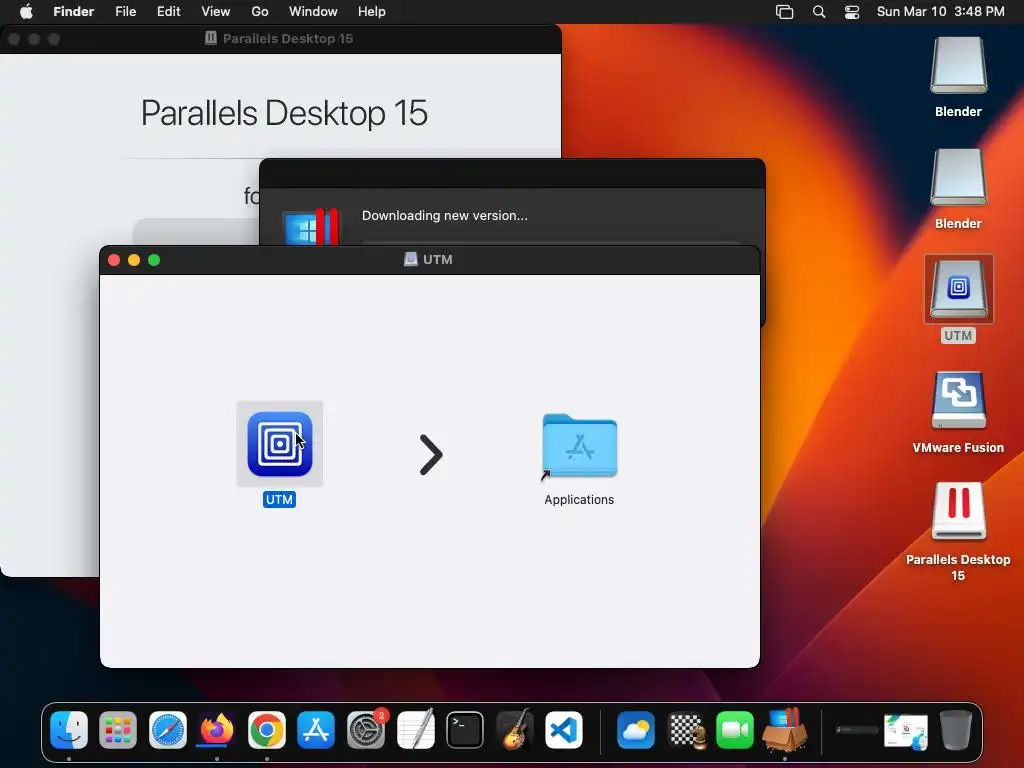Viewport: 1024px width, 768px height.
Task: Minimize the UTM window
Action: coord(134,260)
